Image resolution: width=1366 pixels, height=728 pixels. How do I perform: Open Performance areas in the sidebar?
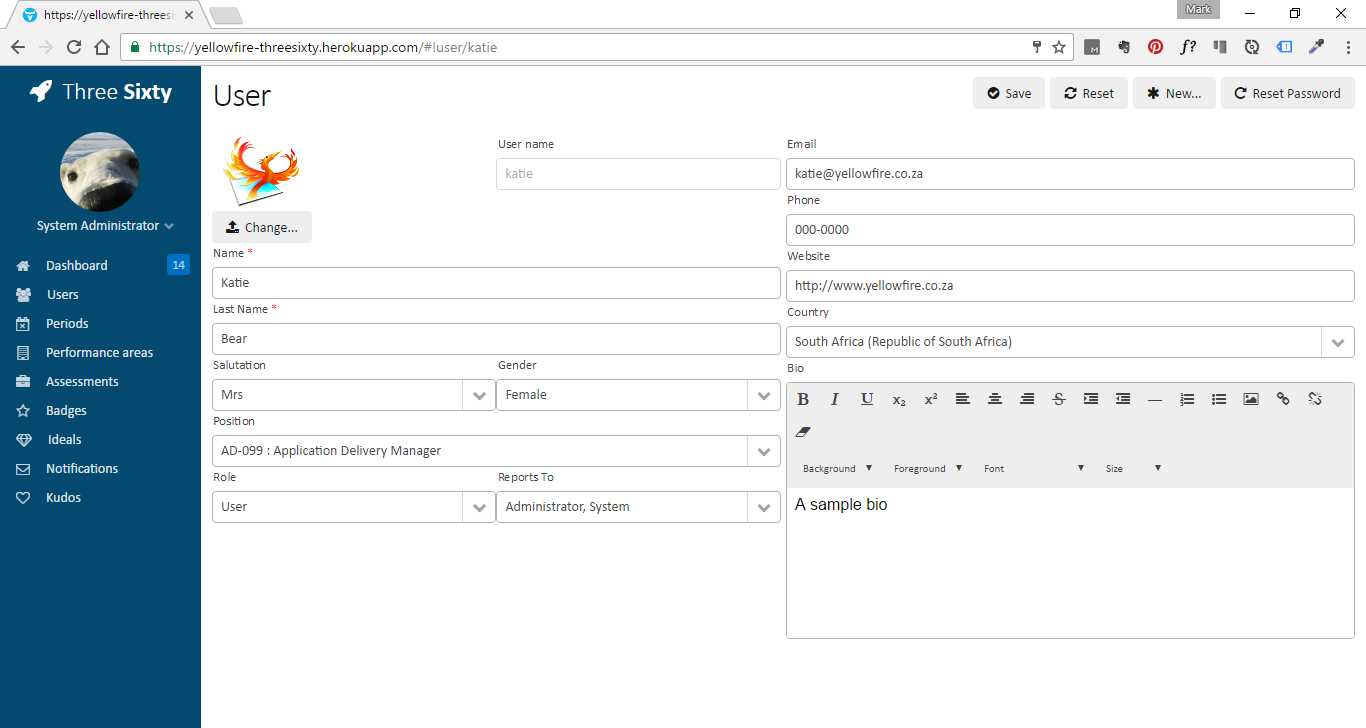pos(99,352)
